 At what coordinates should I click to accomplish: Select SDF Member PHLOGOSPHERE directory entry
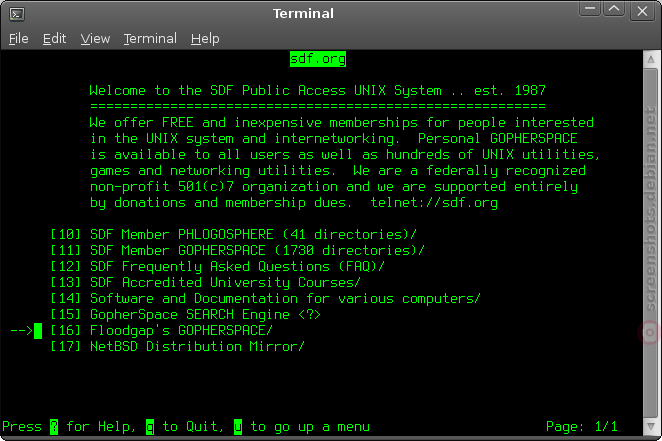(x=233, y=235)
